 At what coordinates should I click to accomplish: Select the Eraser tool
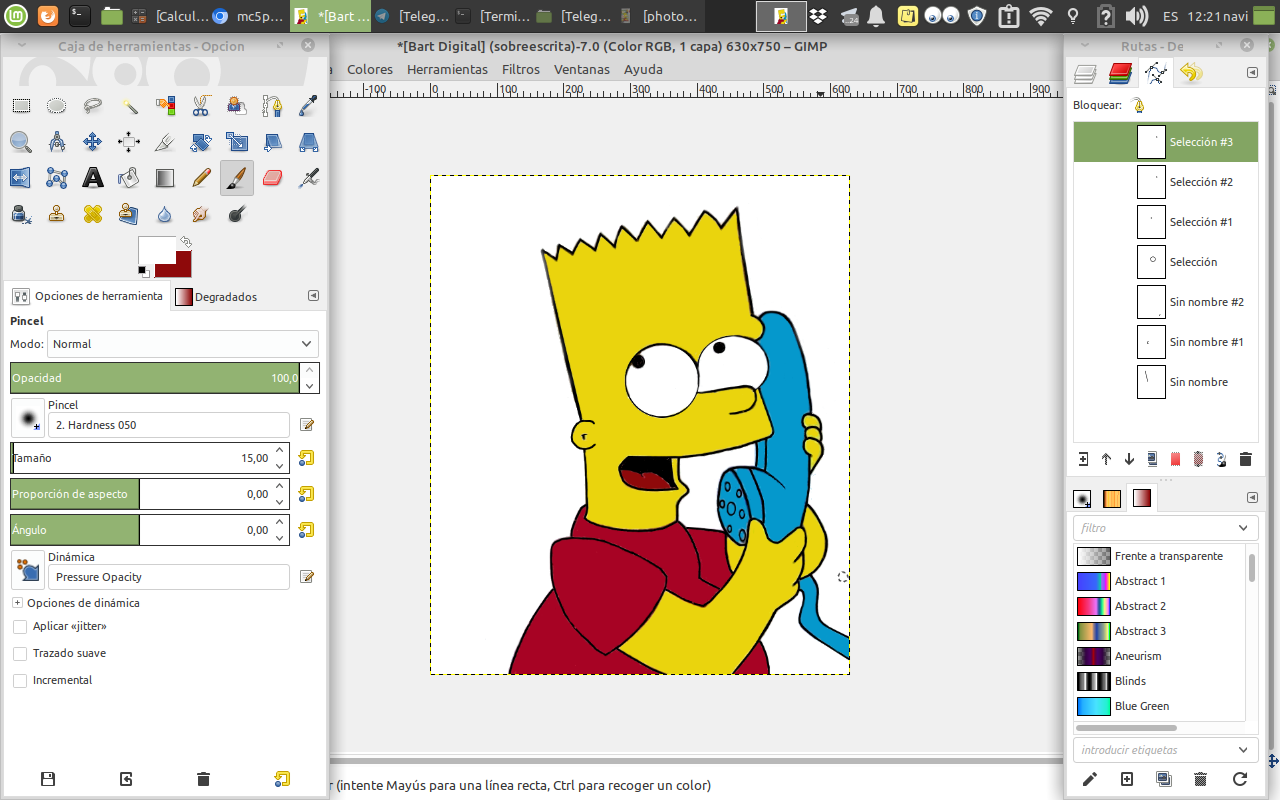coord(273,178)
